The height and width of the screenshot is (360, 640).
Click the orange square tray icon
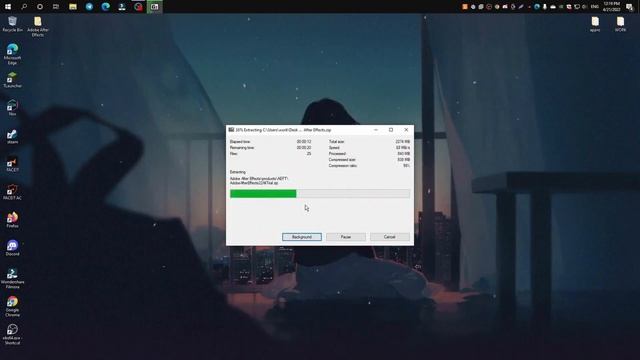[465, 7]
